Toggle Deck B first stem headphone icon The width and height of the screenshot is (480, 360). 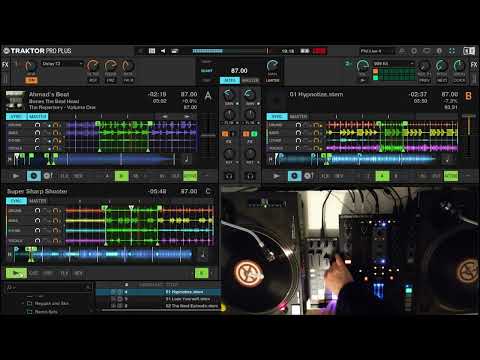click(x=298, y=125)
